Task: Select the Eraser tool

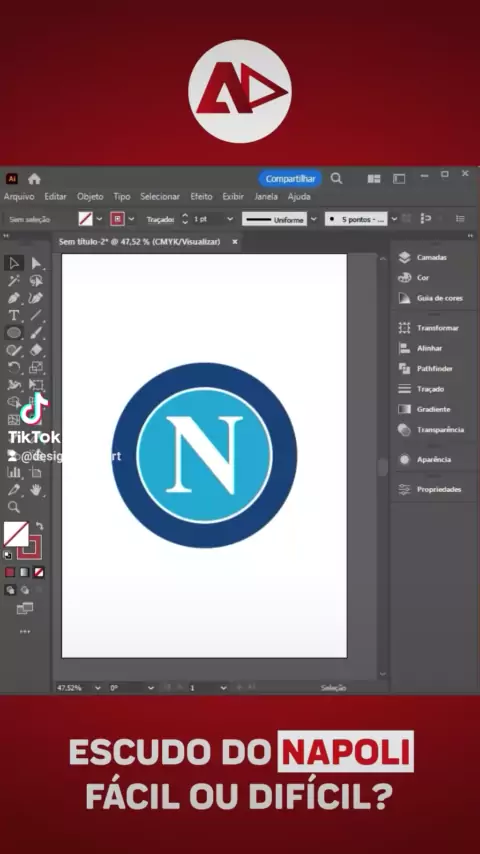Action: click(x=36, y=350)
